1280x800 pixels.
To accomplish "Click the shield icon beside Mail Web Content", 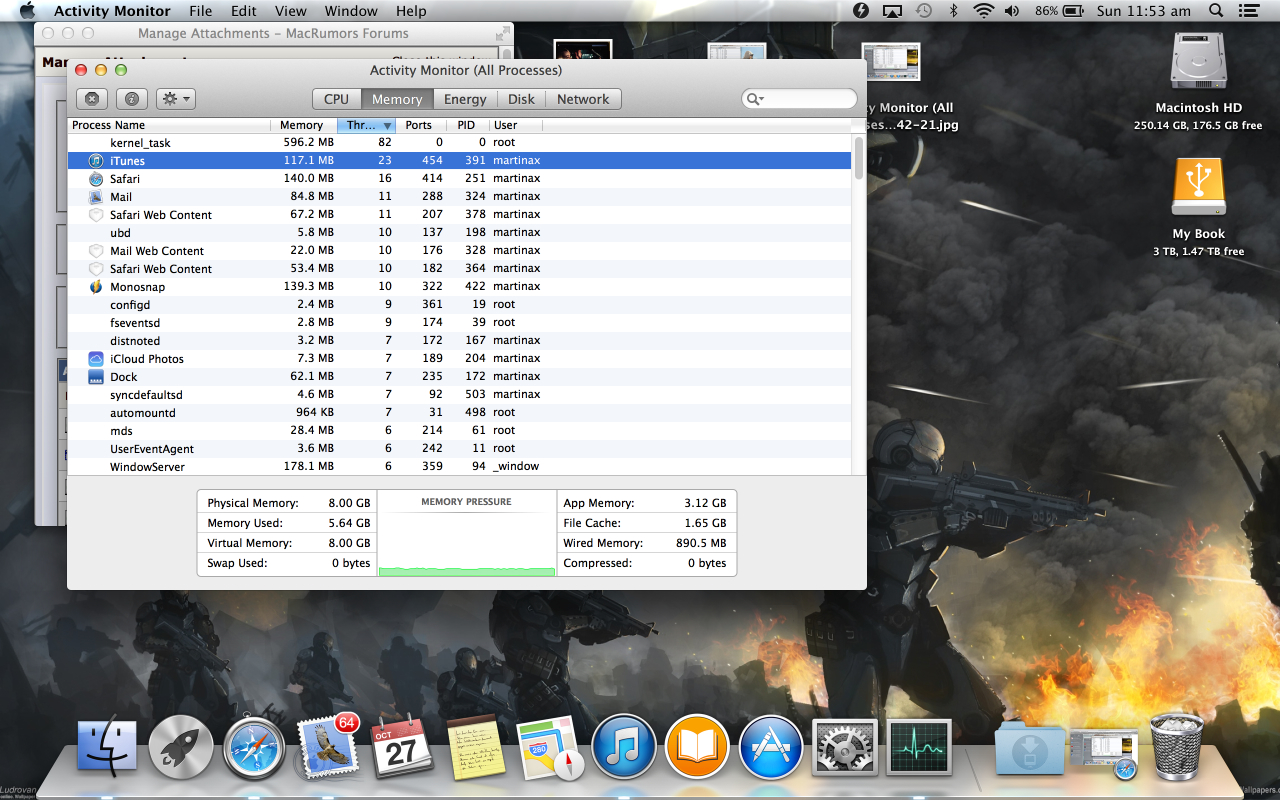I will point(96,251).
